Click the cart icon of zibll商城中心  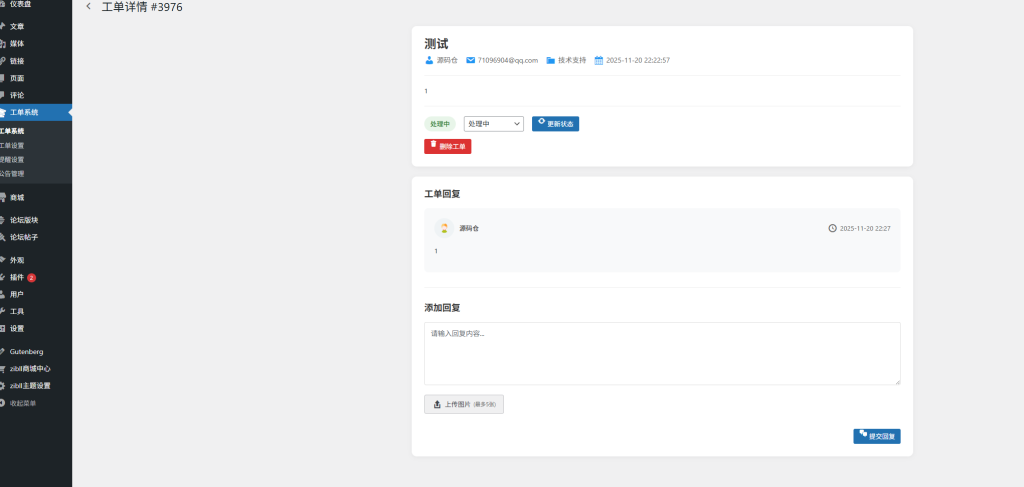click(x=2, y=369)
